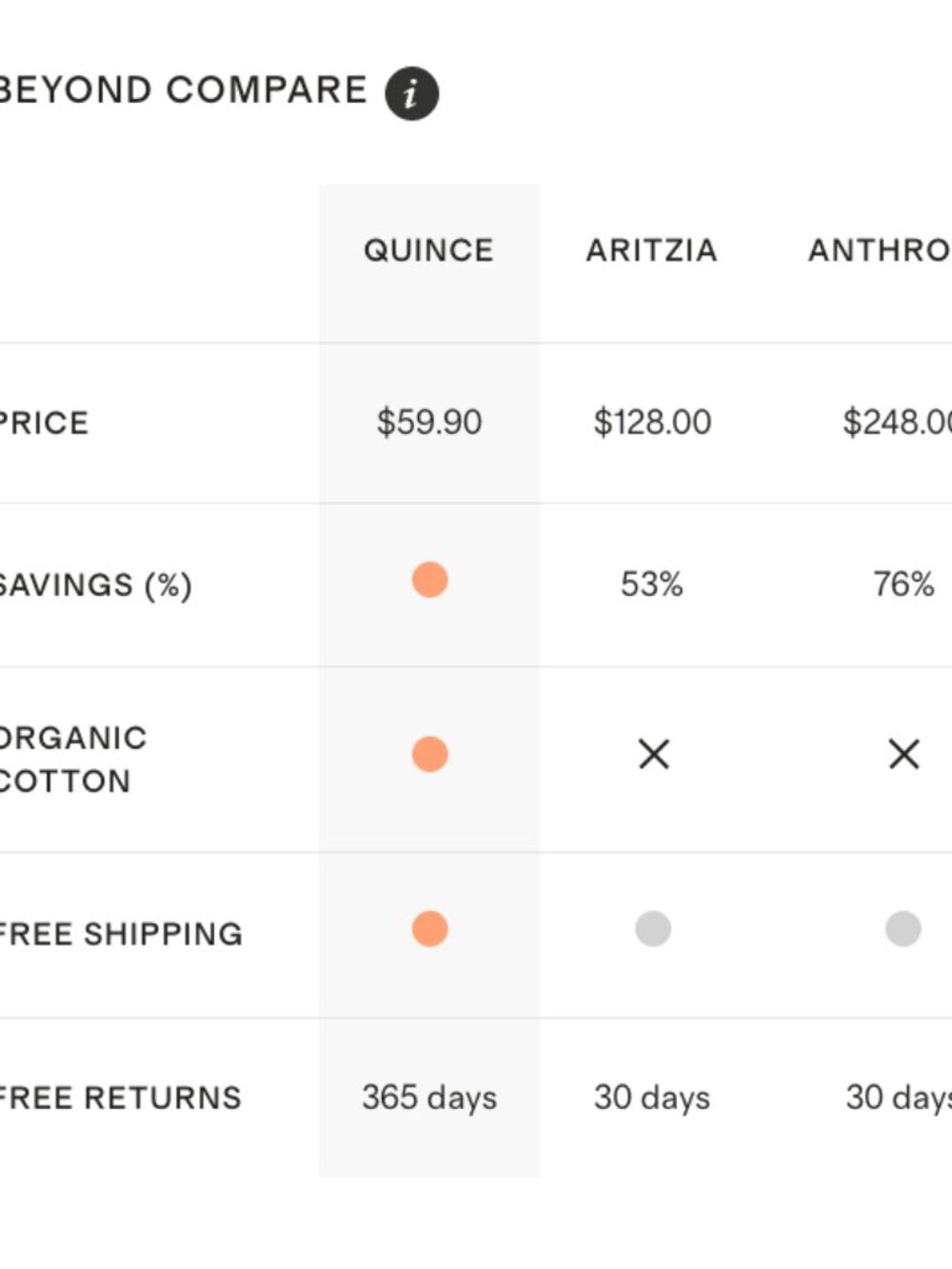Select the ARITZIA column header

pyautogui.click(x=652, y=250)
